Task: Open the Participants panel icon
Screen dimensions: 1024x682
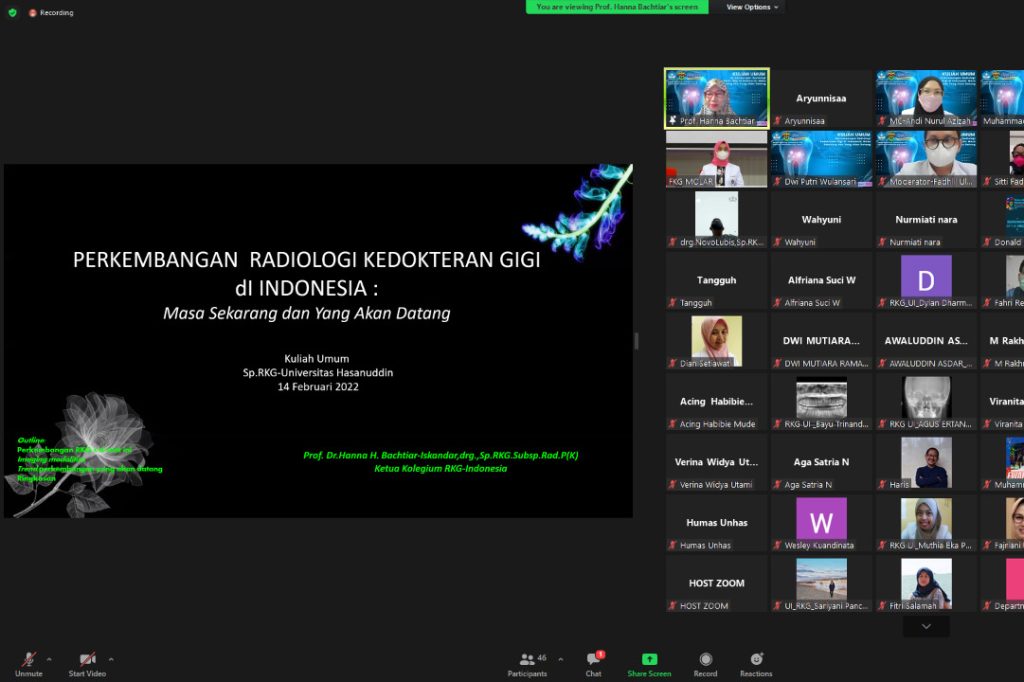Action: (x=528, y=661)
